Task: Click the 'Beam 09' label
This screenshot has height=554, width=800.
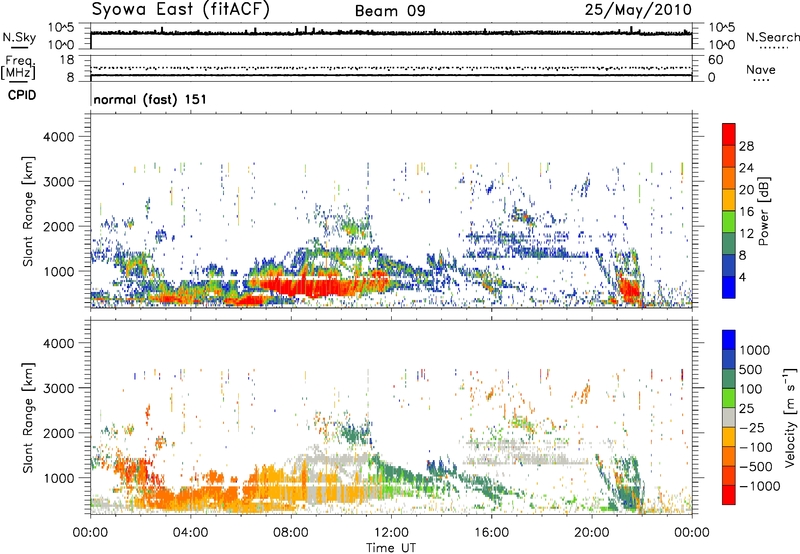Action: 390,11
